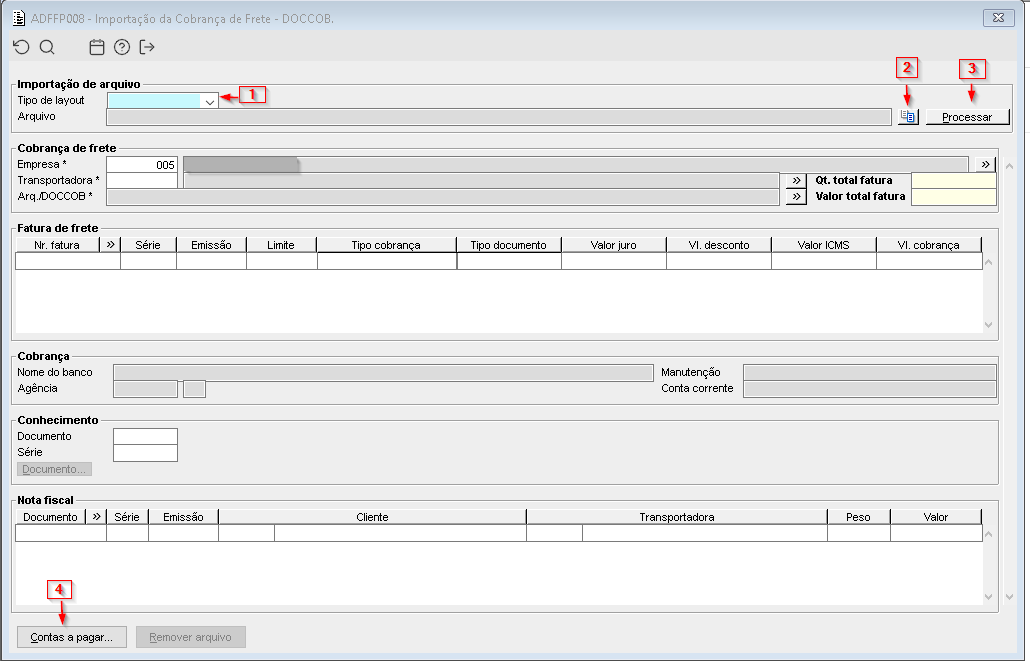1030x661 pixels.
Task: Click the Vl. desconto column header
Action: 719,245
